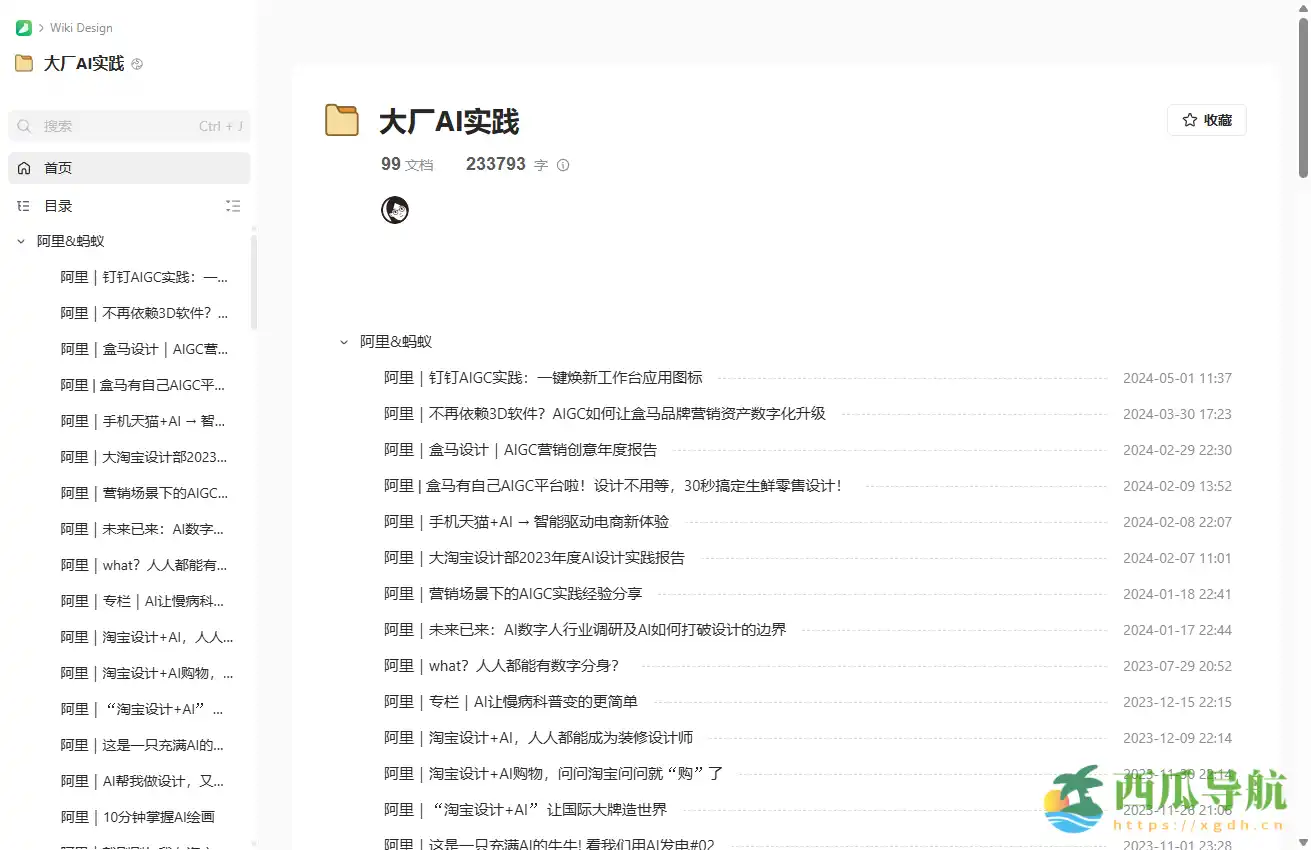Click the folder icon beside sidebar title 大厂AI实践
Screen dimensions: 1311x850
click(x=24, y=62)
